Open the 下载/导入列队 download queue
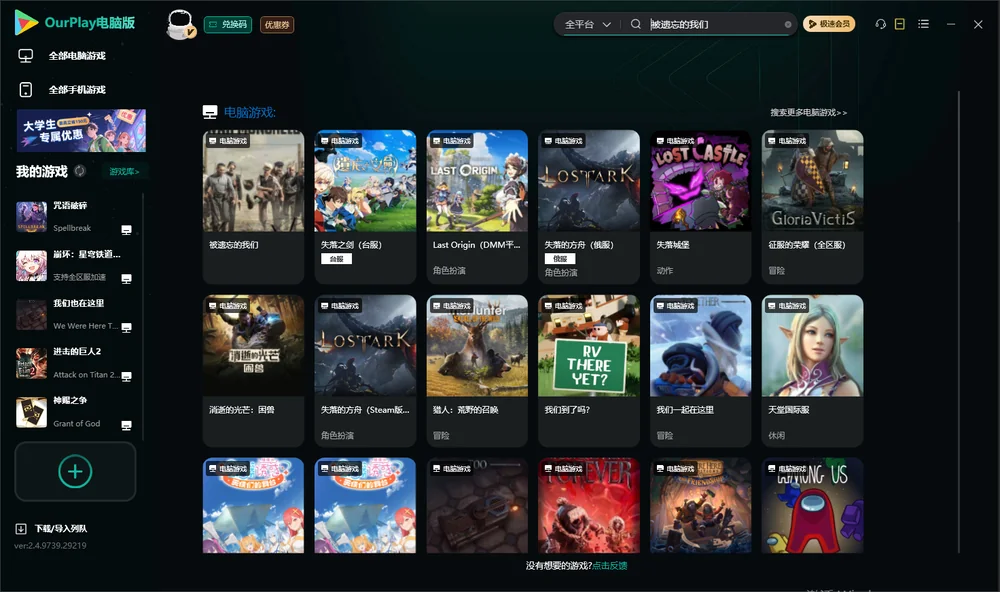 (x=52, y=528)
